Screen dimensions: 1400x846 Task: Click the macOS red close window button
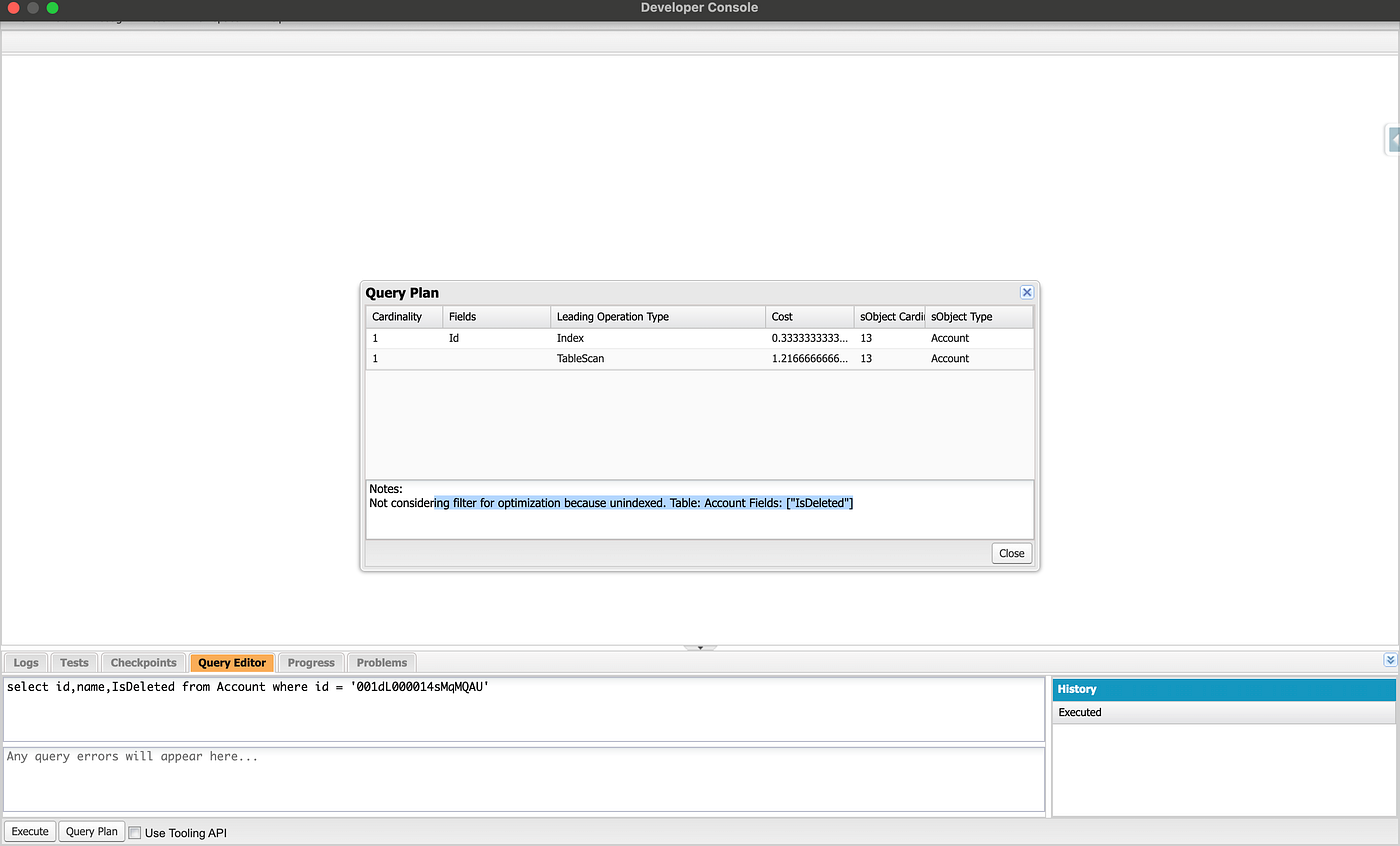click(x=14, y=8)
